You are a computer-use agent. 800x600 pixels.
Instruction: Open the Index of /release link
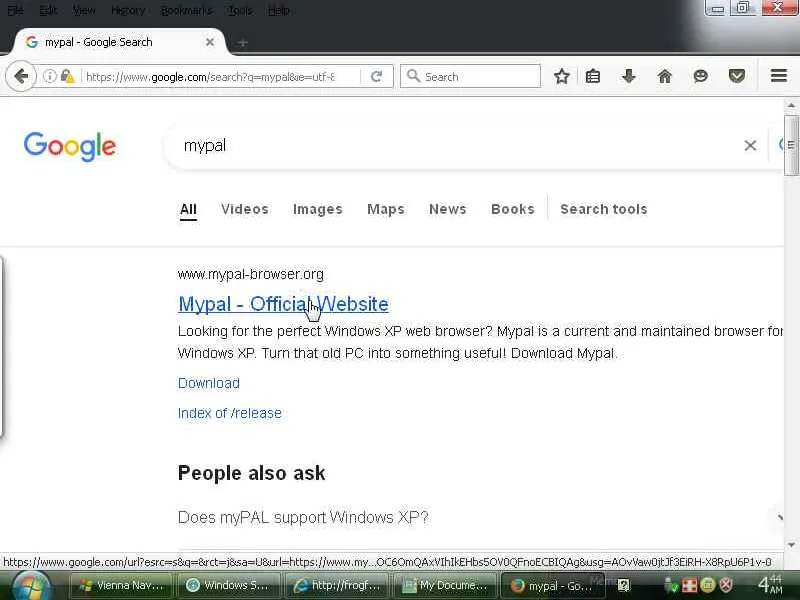point(230,413)
